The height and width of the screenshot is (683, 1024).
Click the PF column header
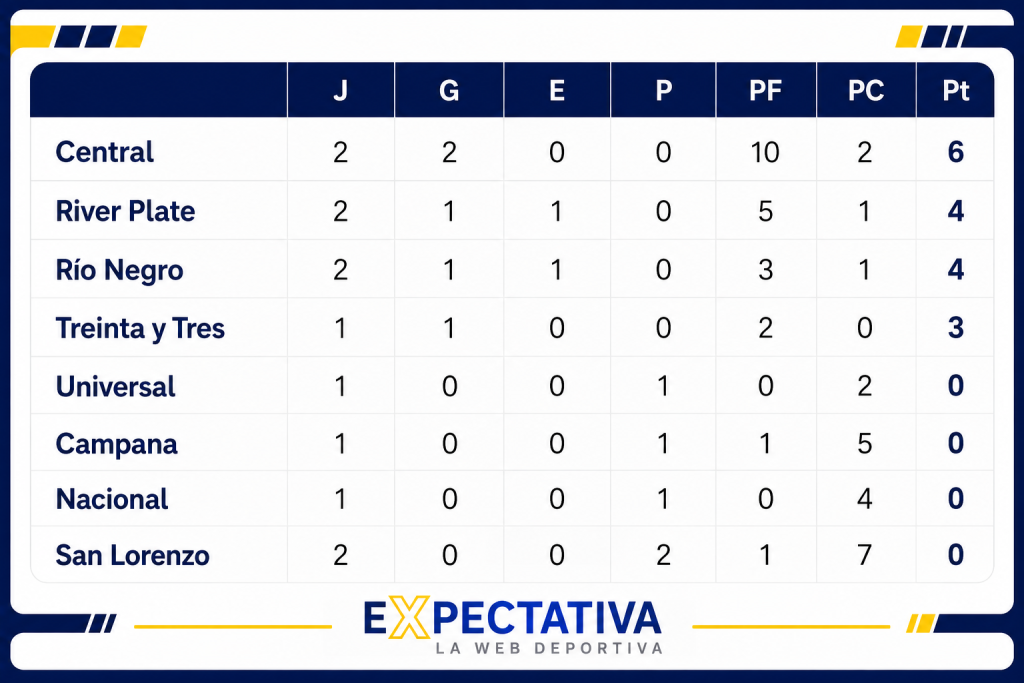pyautogui.click(x=765, y=90)
